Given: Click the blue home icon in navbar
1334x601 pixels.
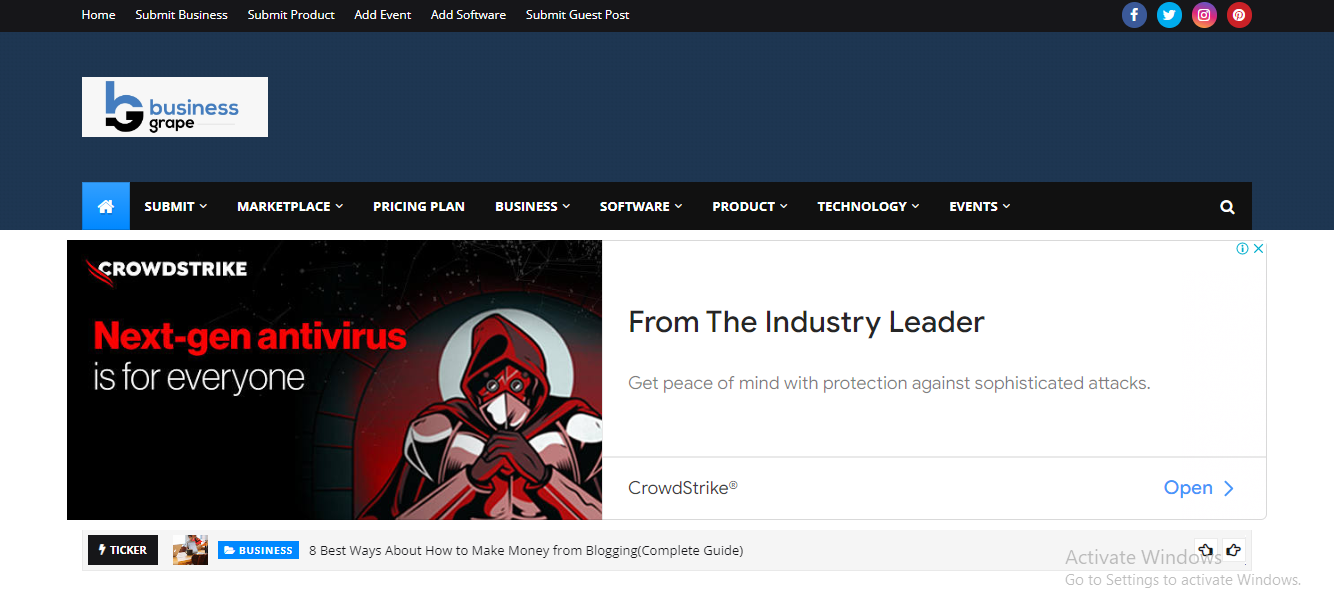Looking at the screenshot, I should (x=106, y=206).
